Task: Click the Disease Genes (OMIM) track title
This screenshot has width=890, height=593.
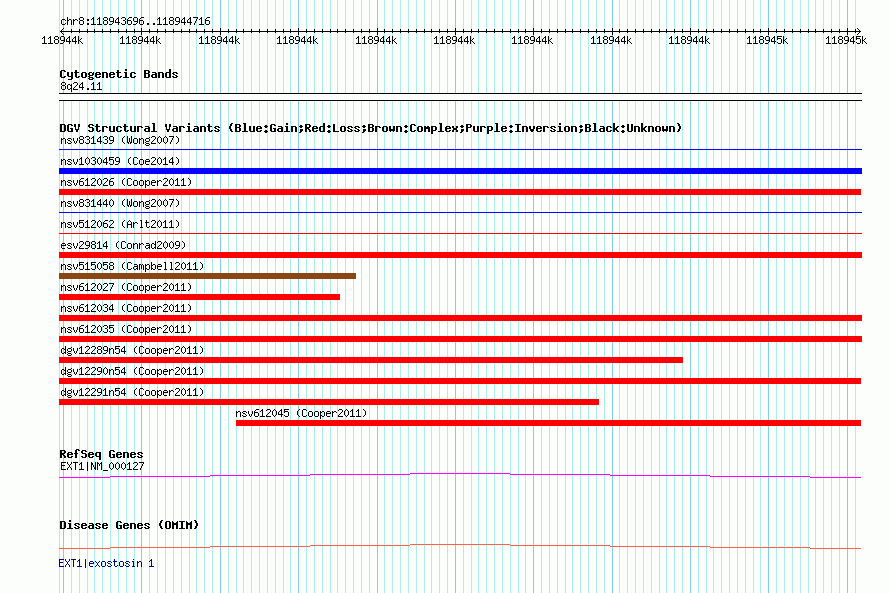Action: pos(129,525)
